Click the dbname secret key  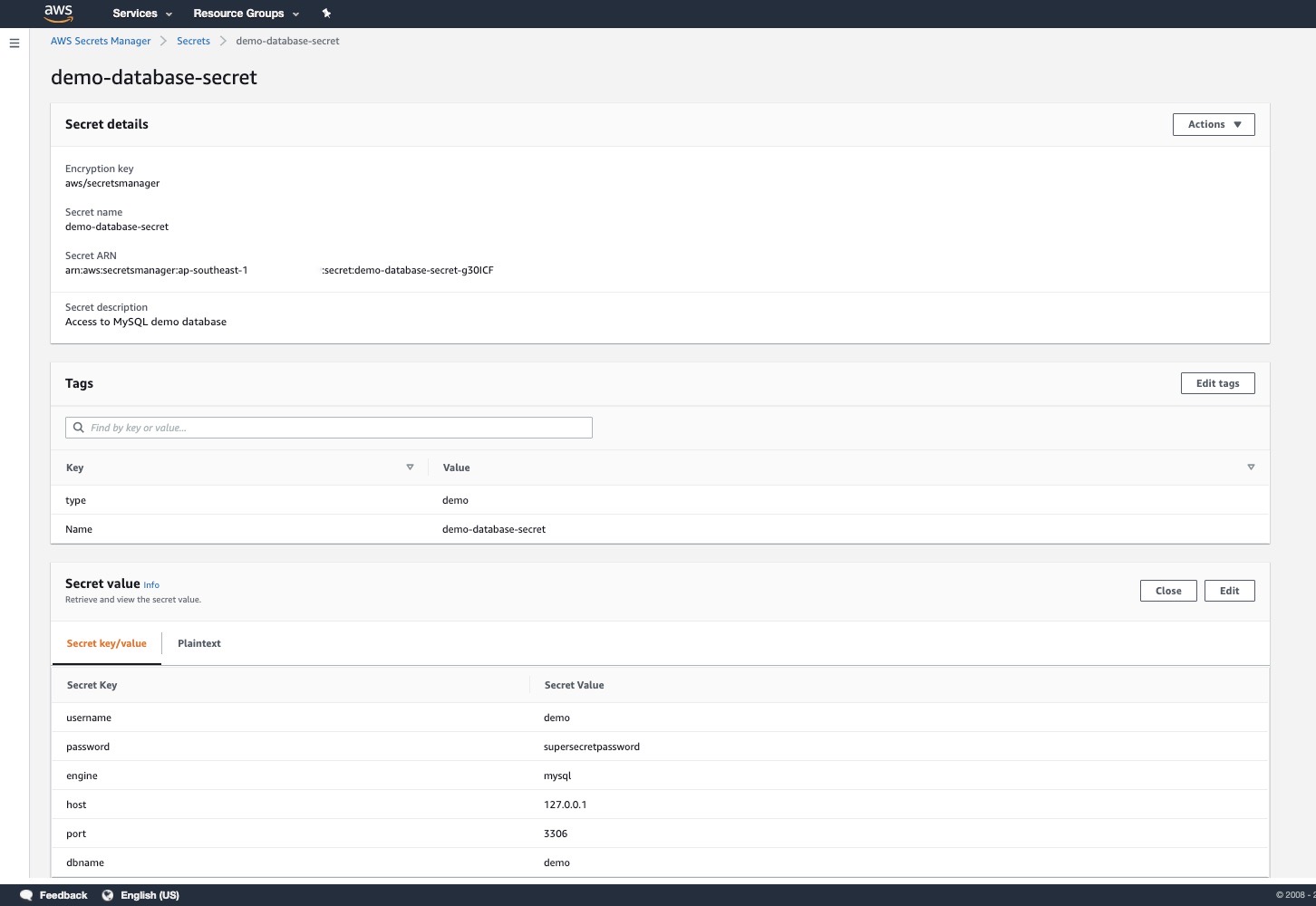click(85, 863)
